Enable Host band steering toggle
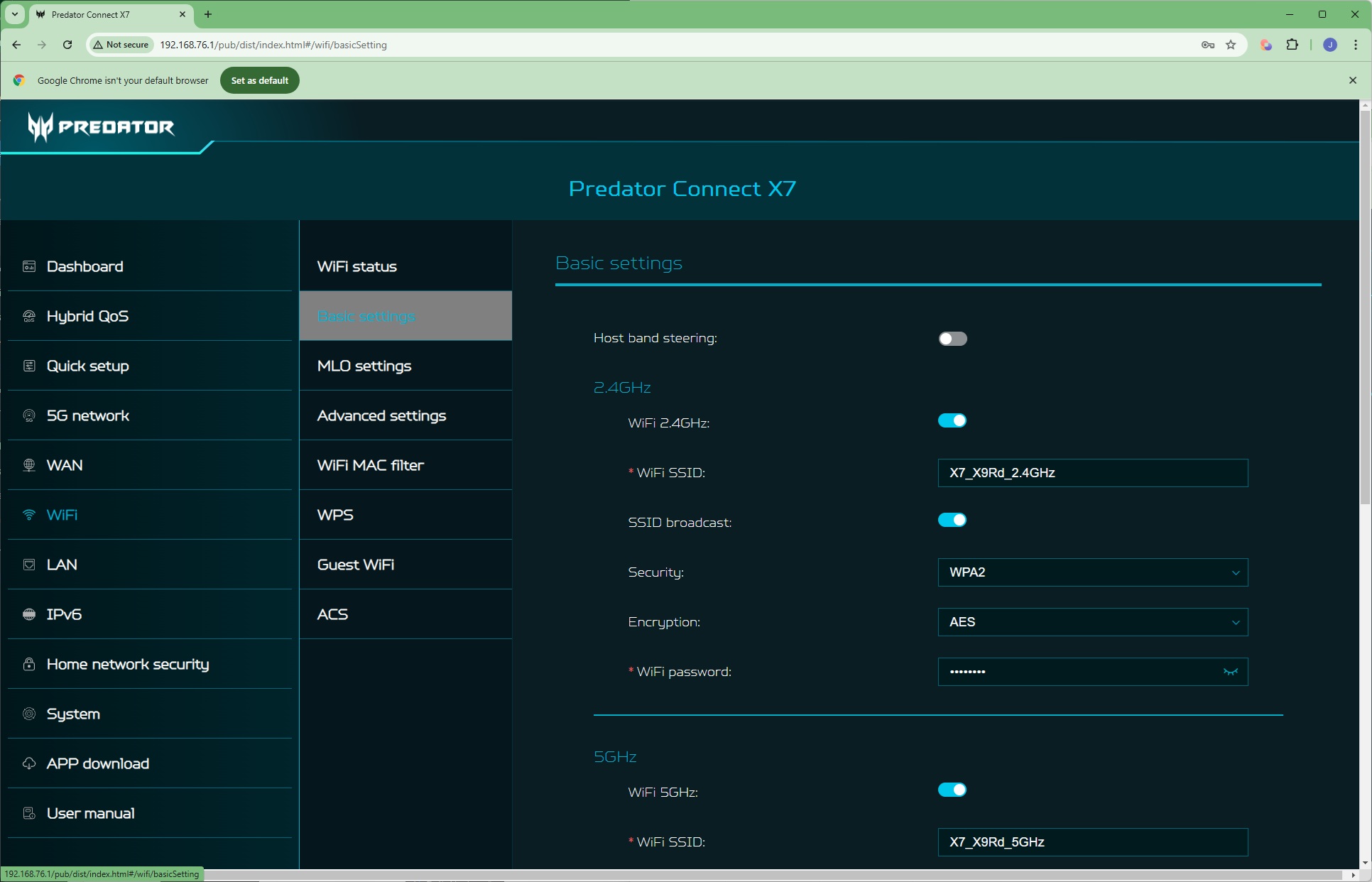 tap(952, 339)
